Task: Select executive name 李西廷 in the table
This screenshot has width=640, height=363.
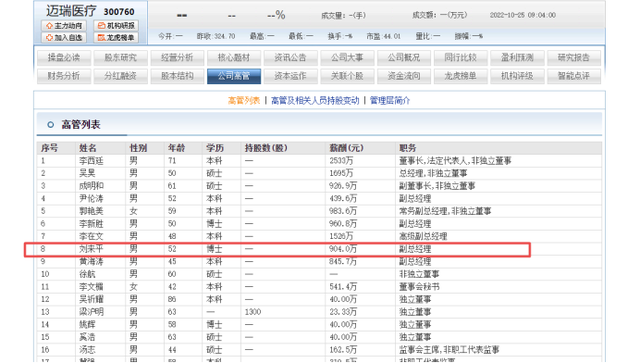Action: click(x=91, y=161)
